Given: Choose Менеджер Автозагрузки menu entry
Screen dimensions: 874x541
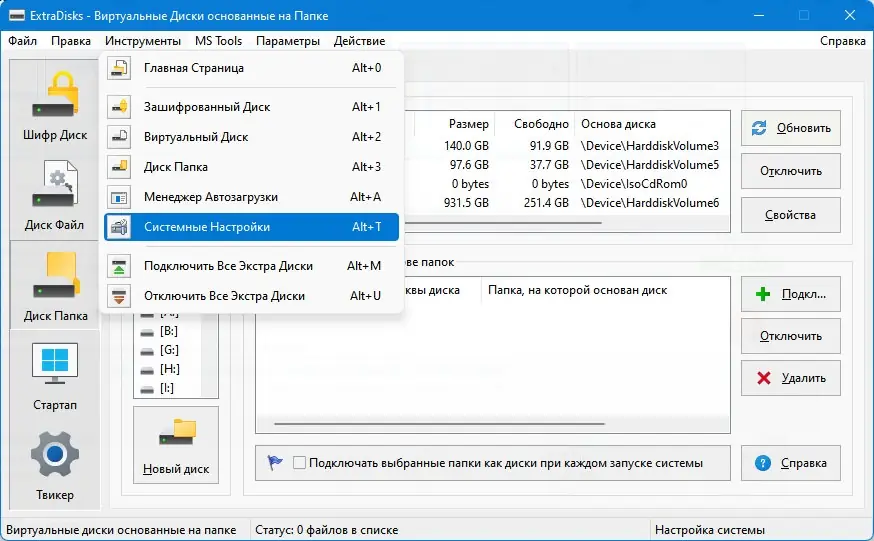Looking at the screenshot, I should click(251, 197).
